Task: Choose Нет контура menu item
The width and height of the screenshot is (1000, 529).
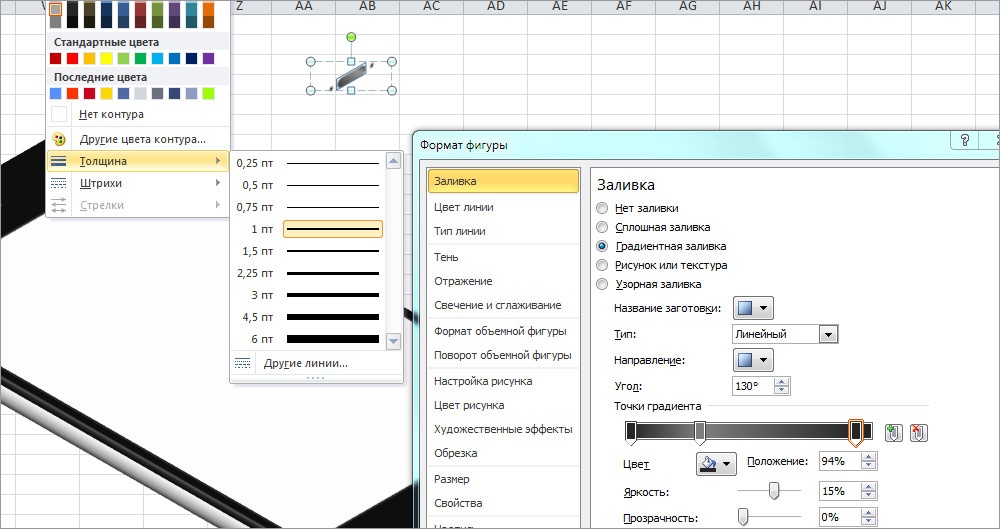Action: [138, 114]
